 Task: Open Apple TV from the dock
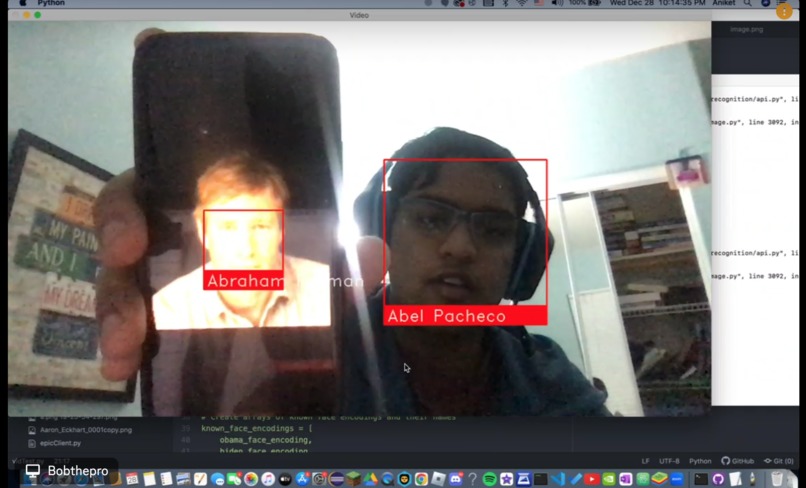coord(285,479)
